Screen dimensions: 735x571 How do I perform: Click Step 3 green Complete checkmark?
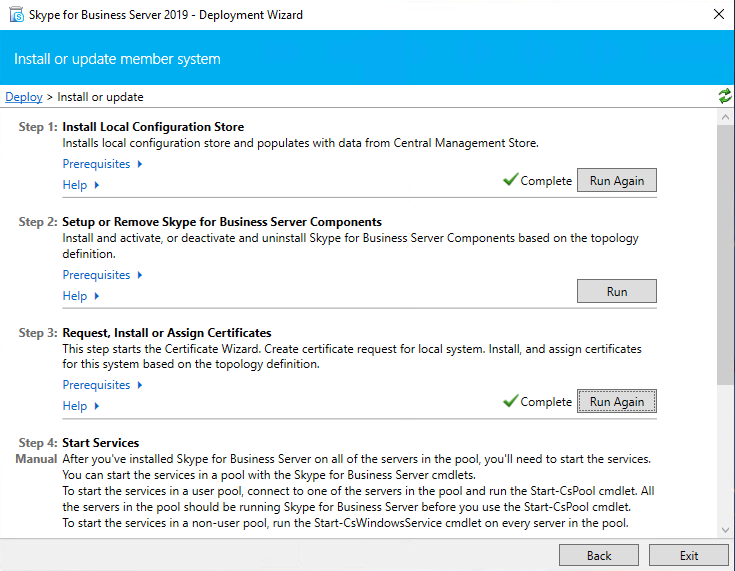coord(510,401)
